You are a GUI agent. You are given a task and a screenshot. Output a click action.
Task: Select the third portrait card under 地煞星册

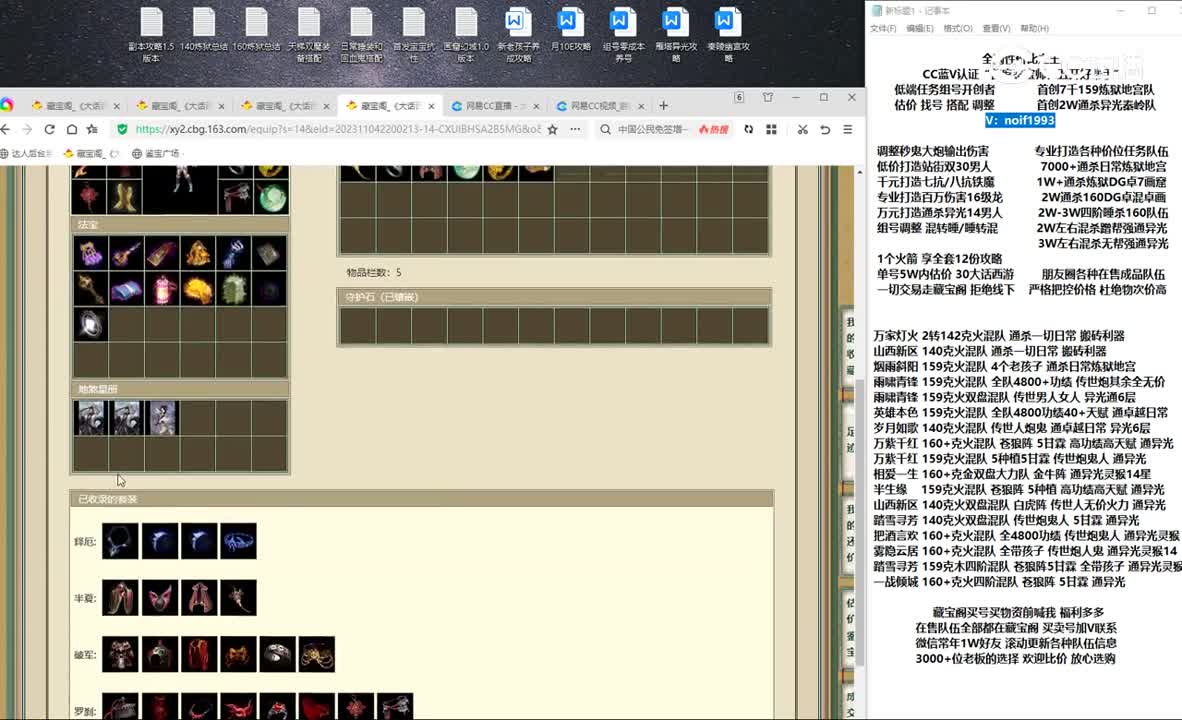point(162,418)
